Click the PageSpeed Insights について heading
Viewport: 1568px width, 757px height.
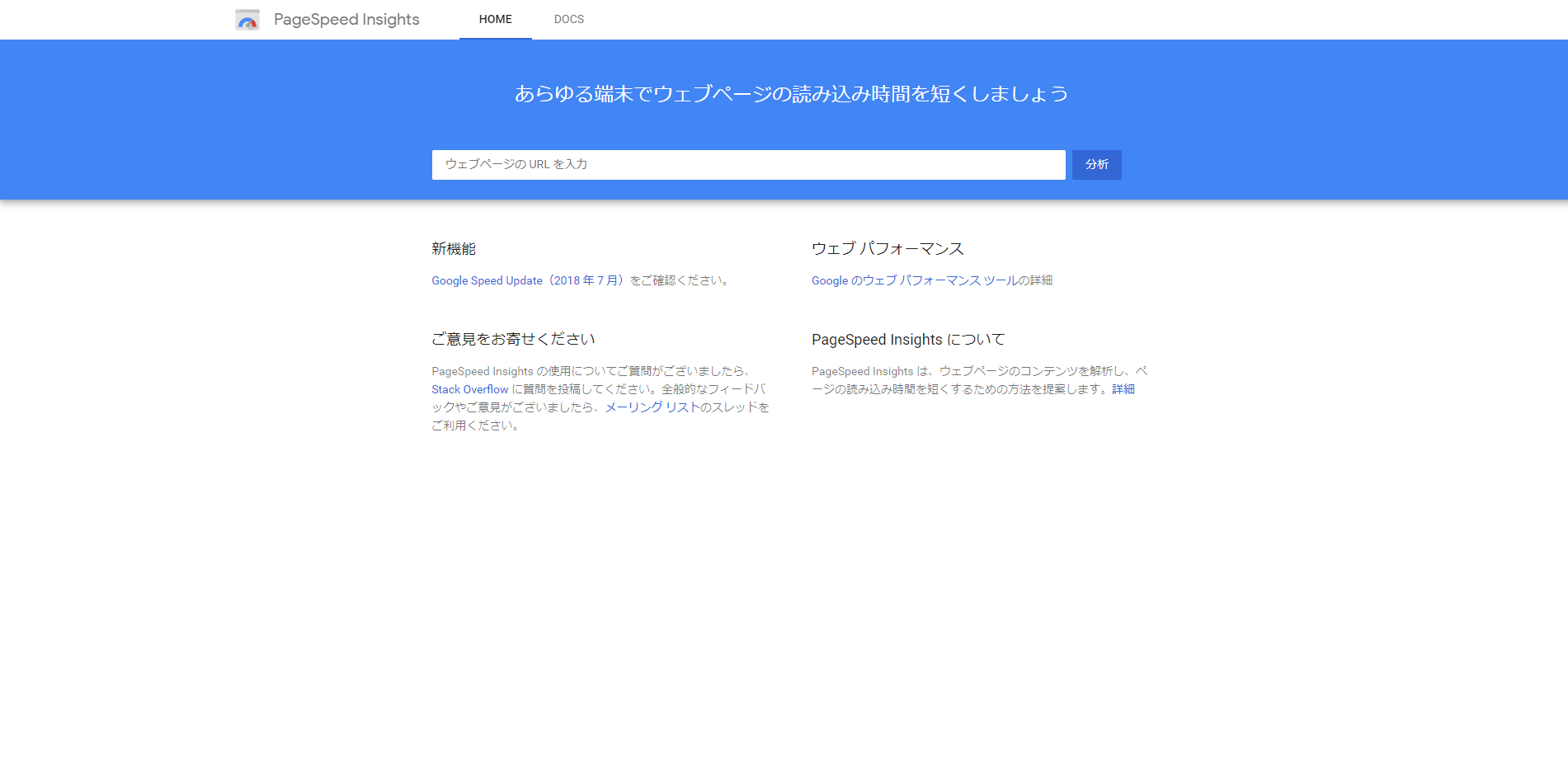point(908,340)
